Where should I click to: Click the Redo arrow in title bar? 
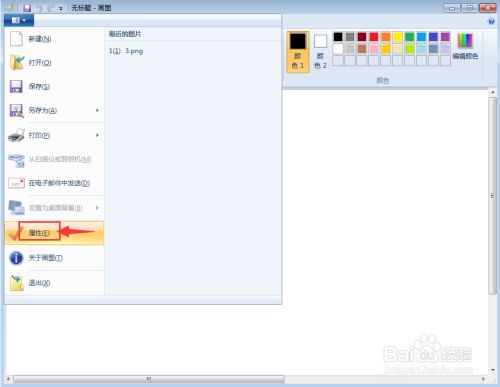point(51,8)
